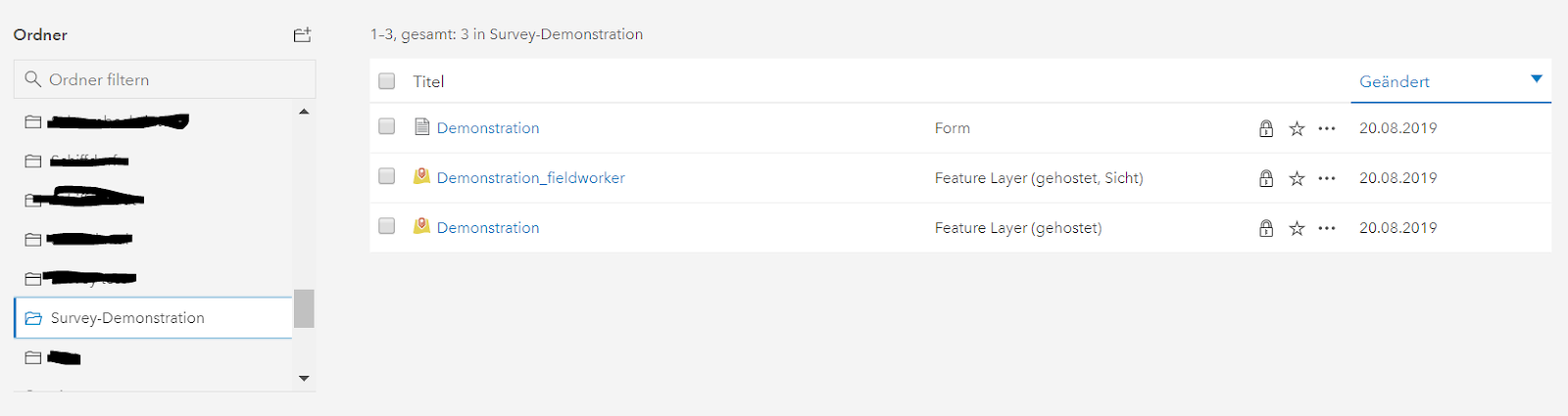Click the lock icon for Demonstration Form

1266,128
